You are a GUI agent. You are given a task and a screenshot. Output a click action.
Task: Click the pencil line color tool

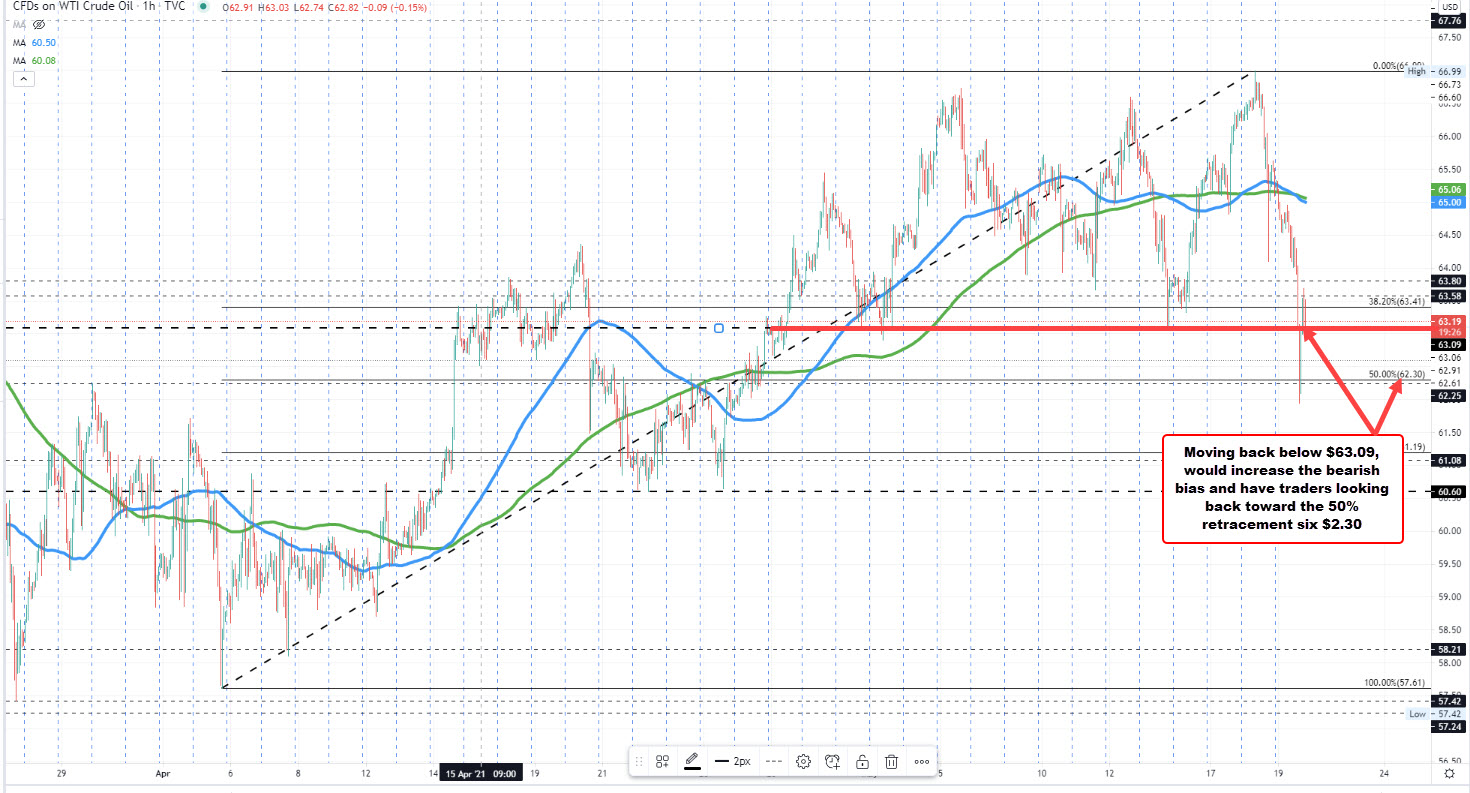pyautogui.click(x=690, y=761)
